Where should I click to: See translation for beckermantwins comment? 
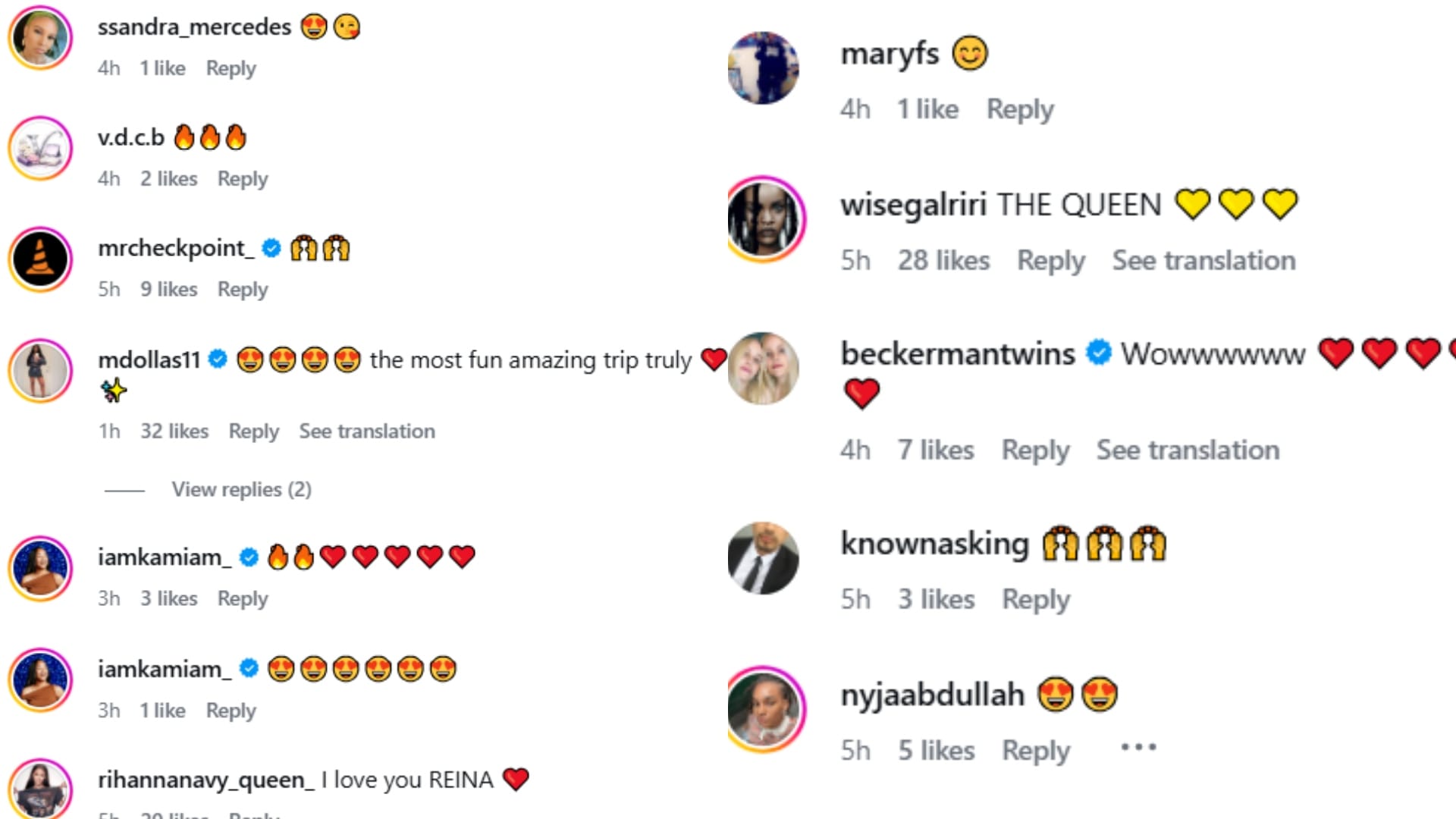click(x=1188, y=450)
